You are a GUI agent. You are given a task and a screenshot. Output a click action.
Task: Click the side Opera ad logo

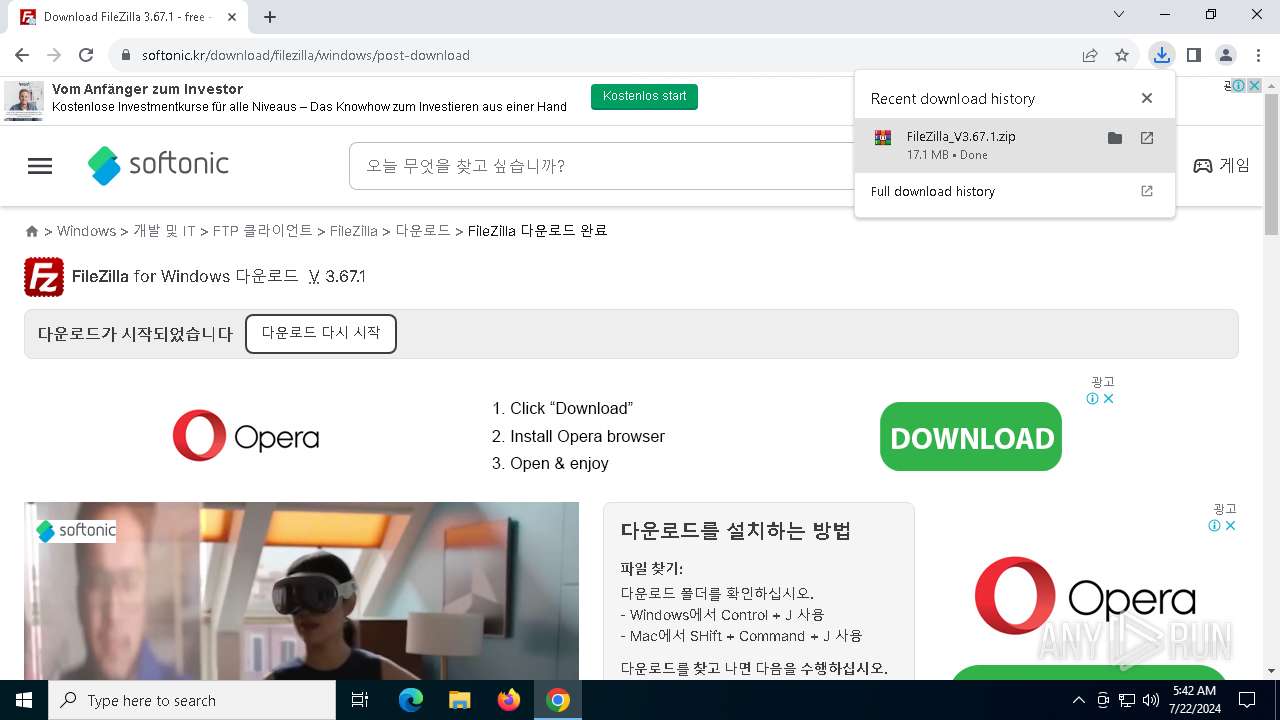pos(1085,597)
